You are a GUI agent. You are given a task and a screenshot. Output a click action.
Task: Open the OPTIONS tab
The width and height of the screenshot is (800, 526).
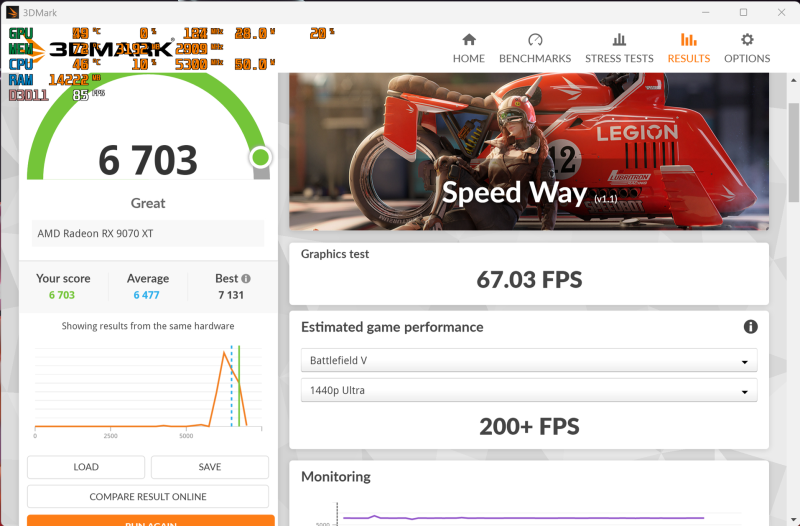coord(747,48)
